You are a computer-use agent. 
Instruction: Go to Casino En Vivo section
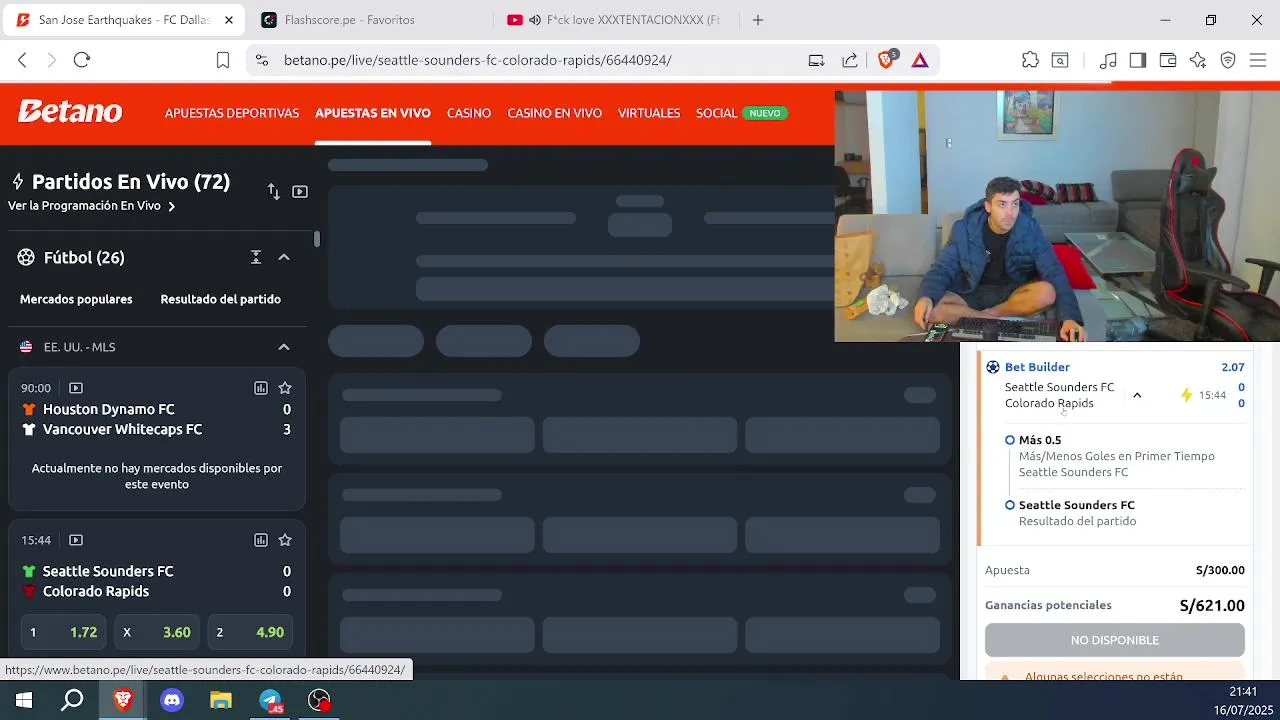click(554, 113)
